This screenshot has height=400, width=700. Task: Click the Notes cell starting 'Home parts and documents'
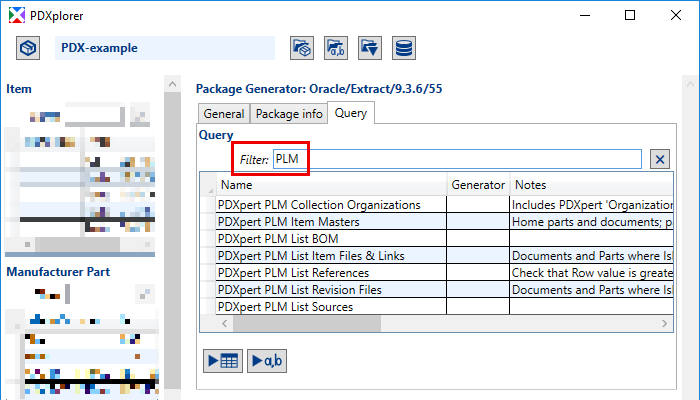coord(592,222)
